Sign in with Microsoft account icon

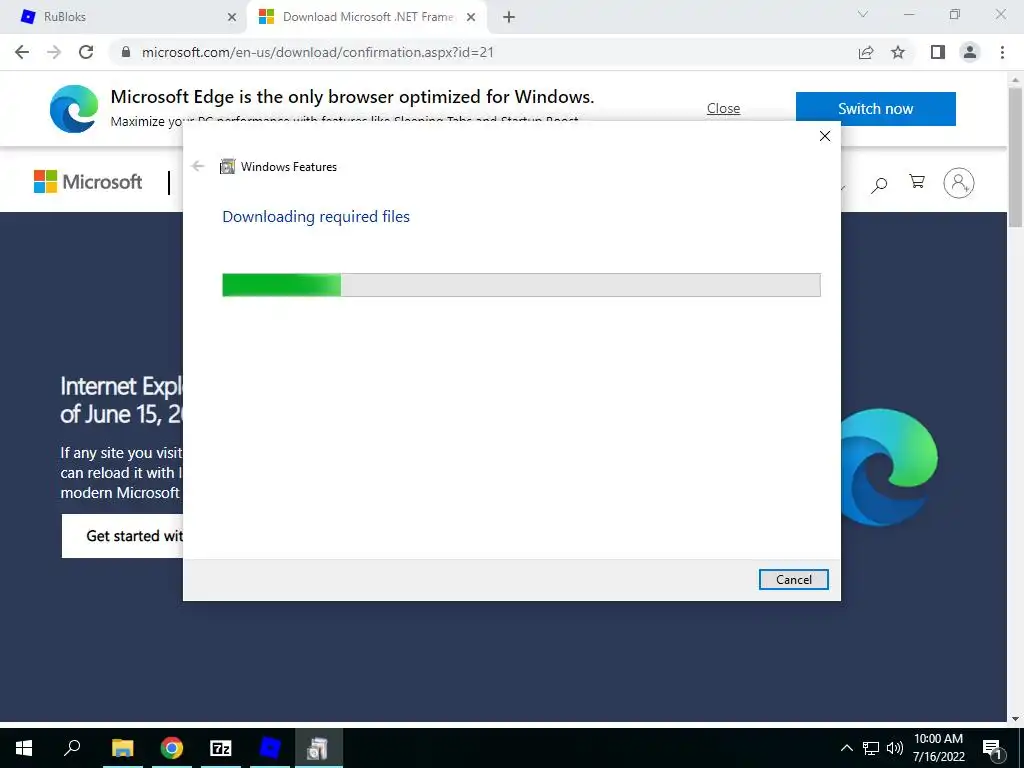(x=959, y=183)
